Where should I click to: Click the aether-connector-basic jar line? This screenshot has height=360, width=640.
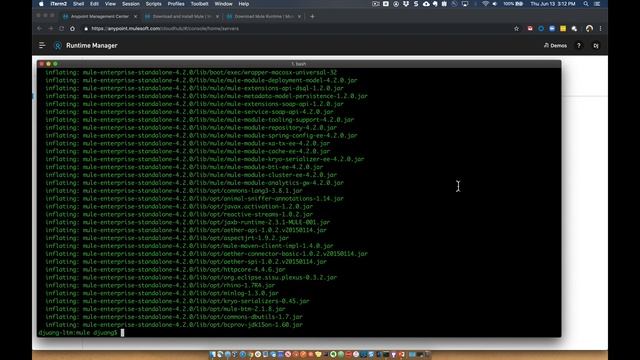click(x=206, y=254)
